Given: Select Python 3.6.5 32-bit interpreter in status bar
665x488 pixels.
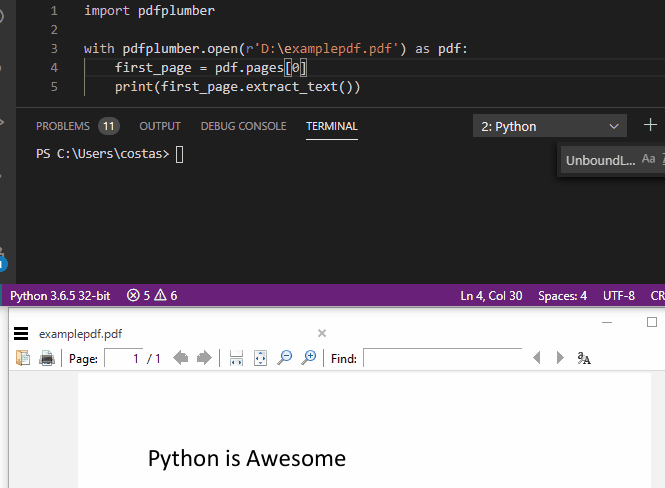Looking at the screenshot, I should [x=60, y=296].
